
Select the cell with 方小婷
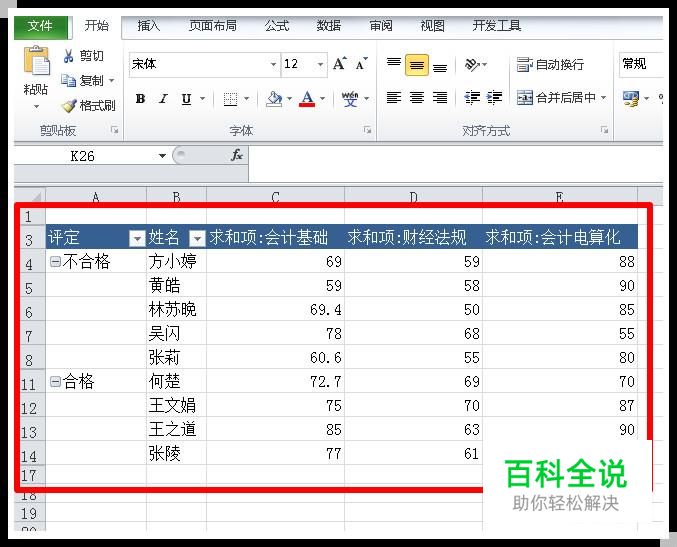[176, 261]
